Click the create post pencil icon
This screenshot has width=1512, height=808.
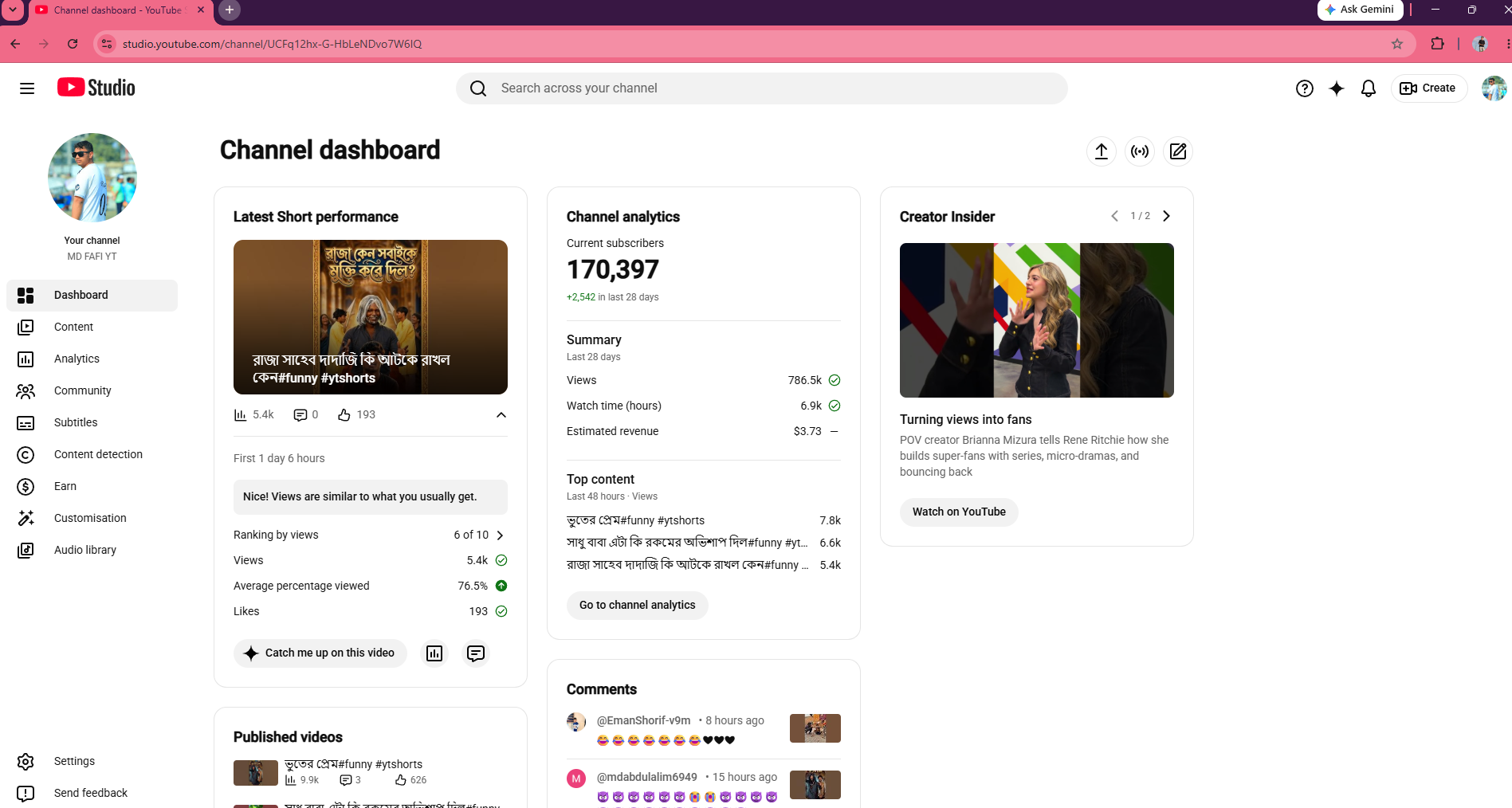[x=1178, y=151]
